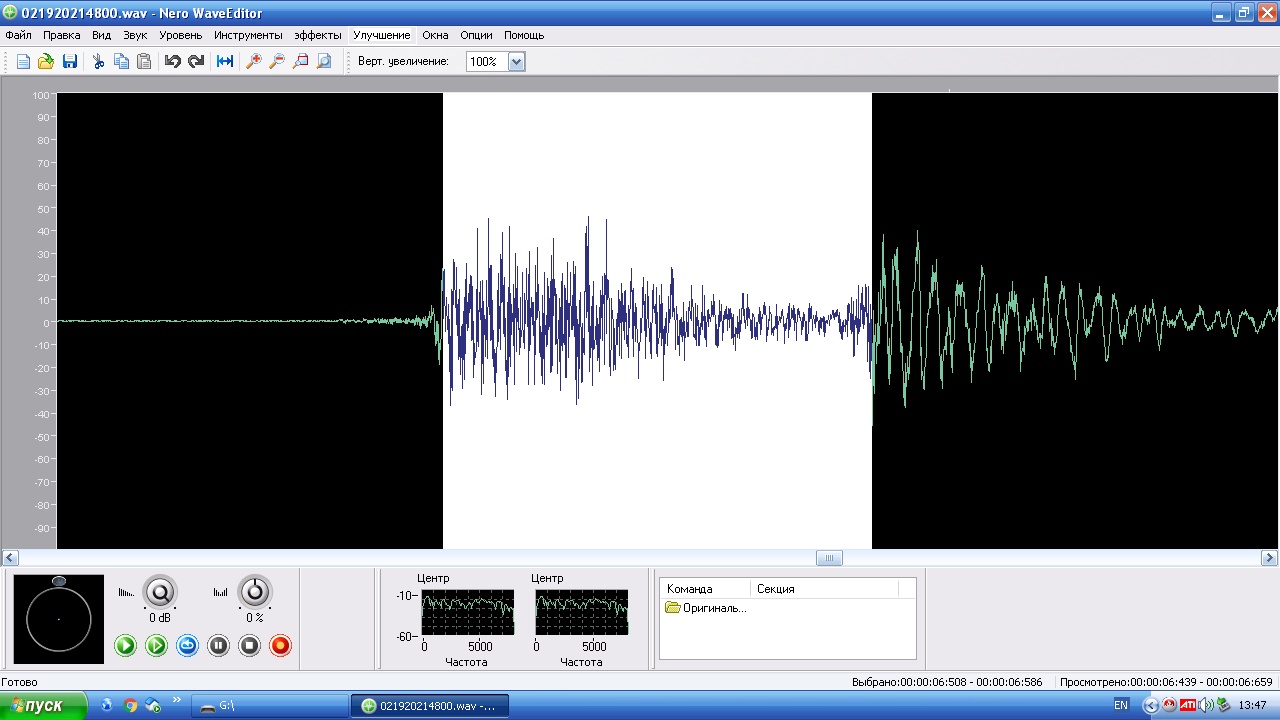Click the Просмотрено time range status text
This screenshot has height=720, width=1280.
pyautogui.click(x=1167, y=682)
